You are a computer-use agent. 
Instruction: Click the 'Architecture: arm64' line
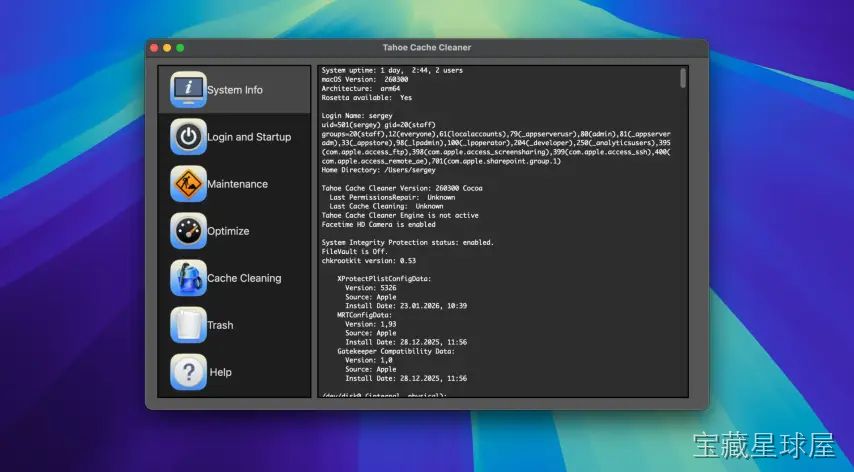coord(361,88)
